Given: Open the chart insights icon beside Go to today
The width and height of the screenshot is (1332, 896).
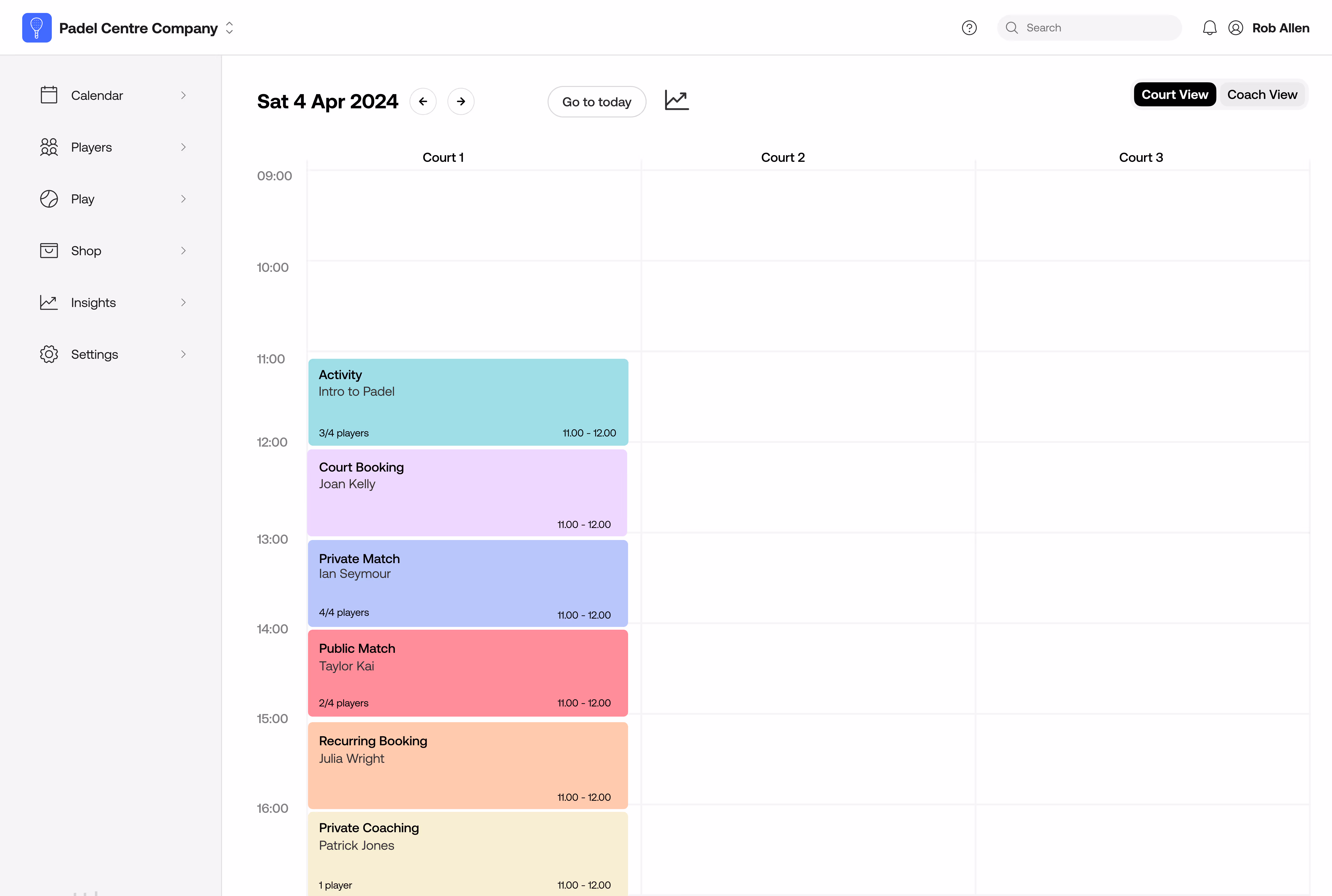Looking at the screenshot, I should (677, 101).
